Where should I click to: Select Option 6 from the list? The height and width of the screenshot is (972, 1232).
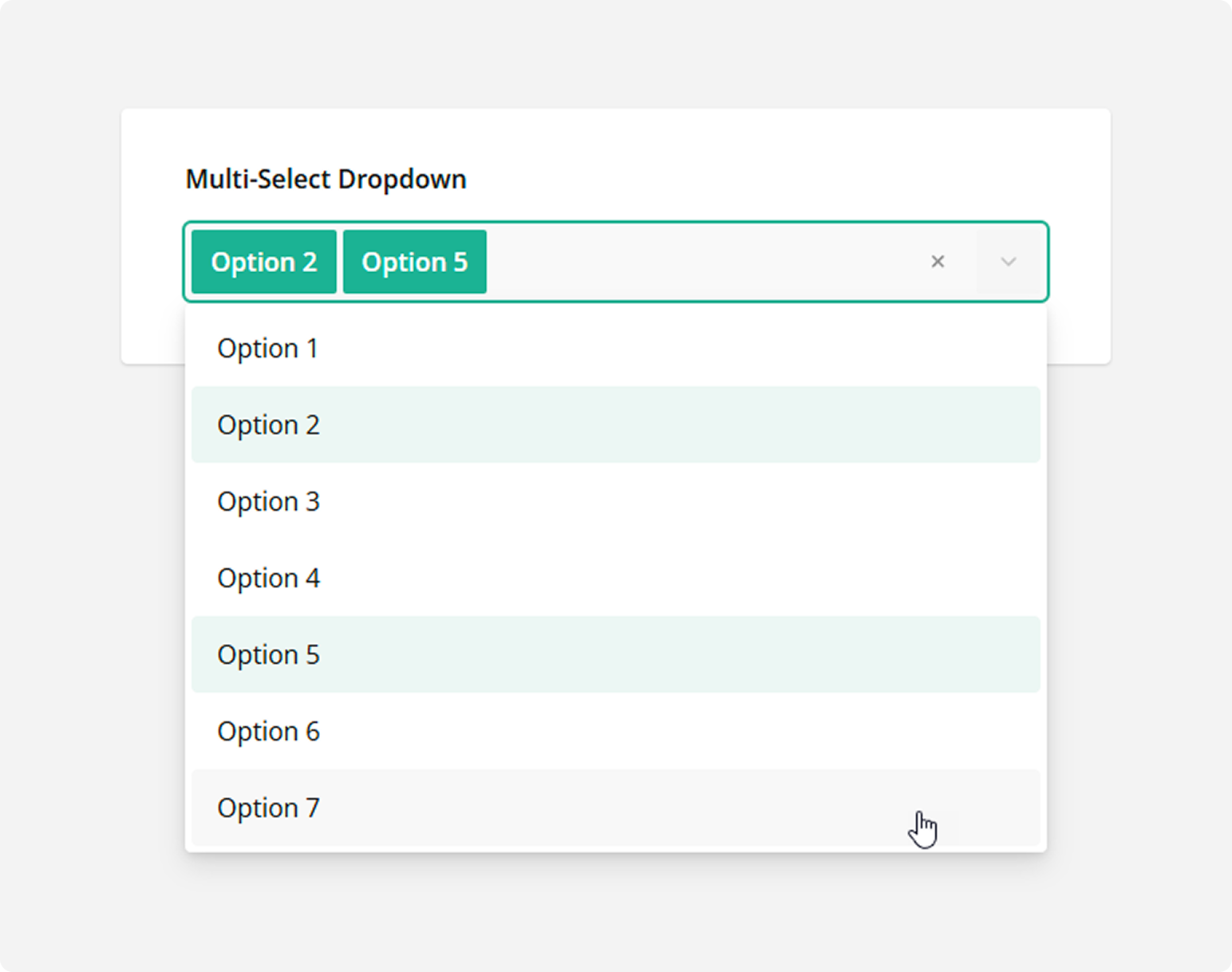(268, 731)
